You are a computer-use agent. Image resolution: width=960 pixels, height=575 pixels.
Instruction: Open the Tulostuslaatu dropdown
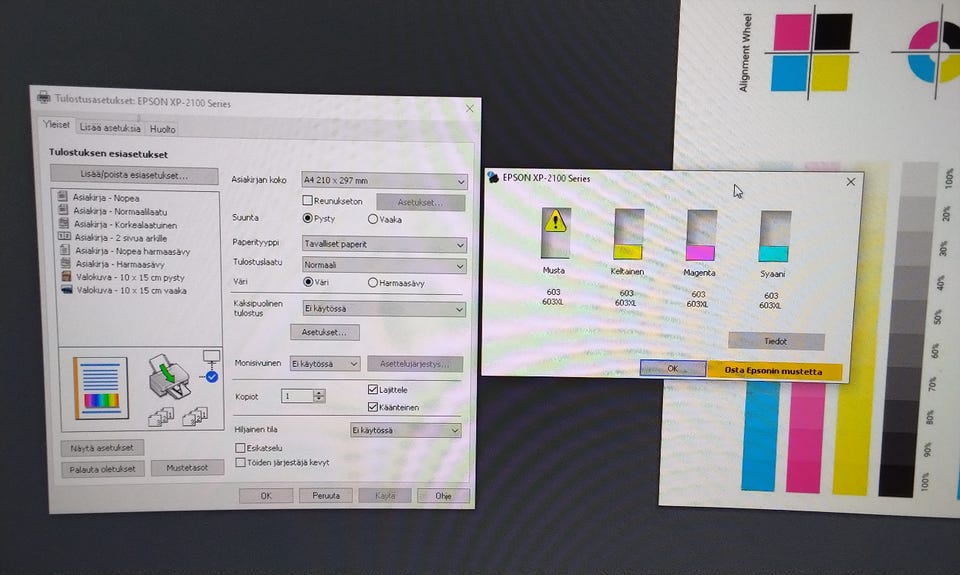pyautogui.click(x=384, y=265)
